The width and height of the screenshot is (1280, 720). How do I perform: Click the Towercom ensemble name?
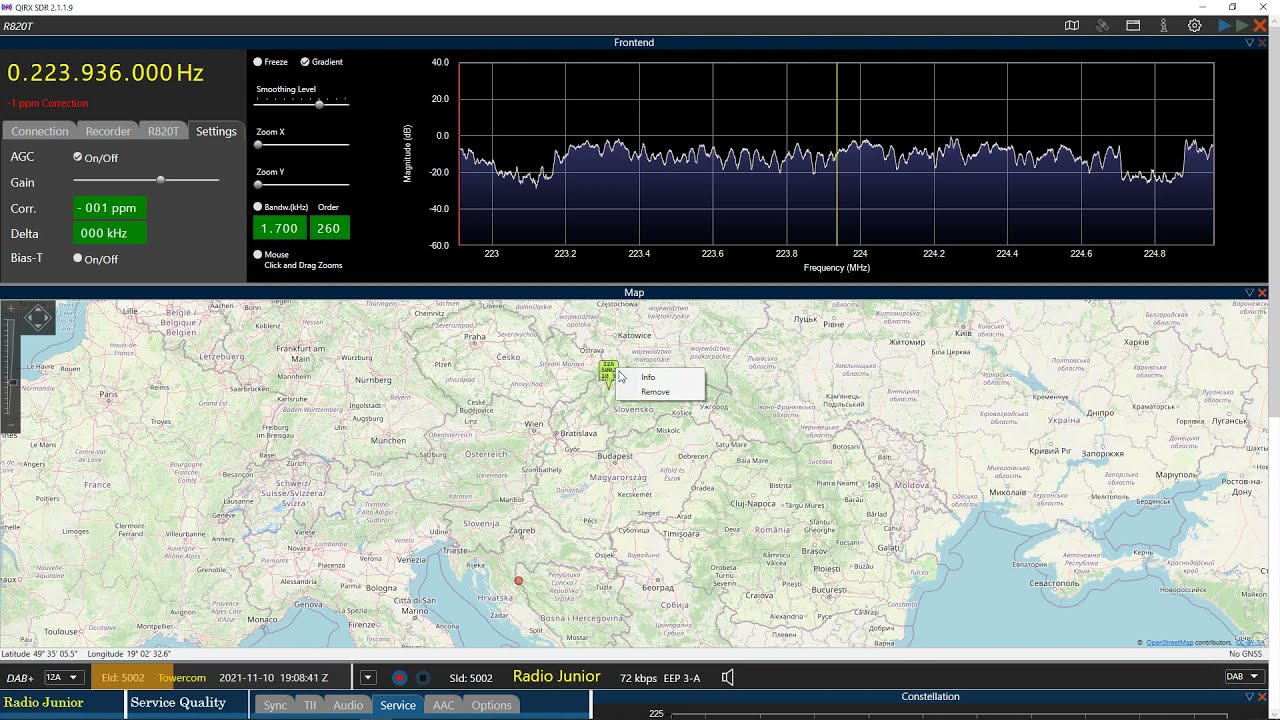click(182, 678)
